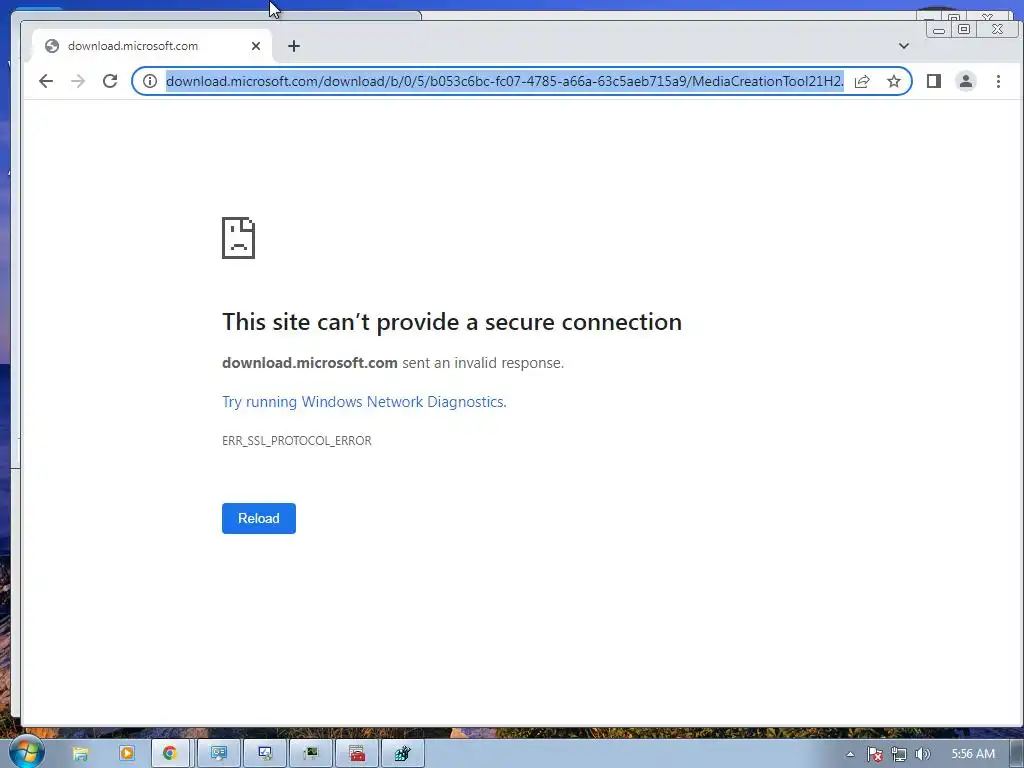The height and width of the screenshot is (768, 1024).
Task: Close the download.microsoft.com tab
Action: [x=256, y=46]
